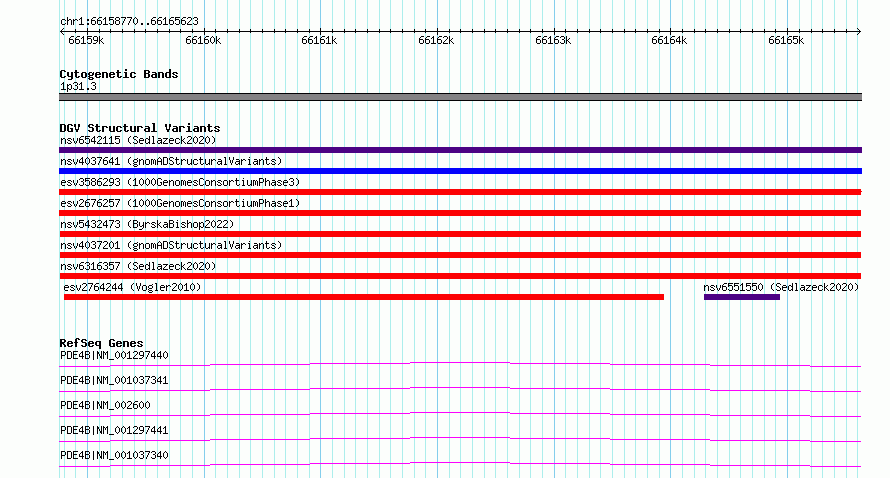Click the DGV Structural Variants track heading
The width and height of the screenshot is (890, 478).
(x=140, y=128)
